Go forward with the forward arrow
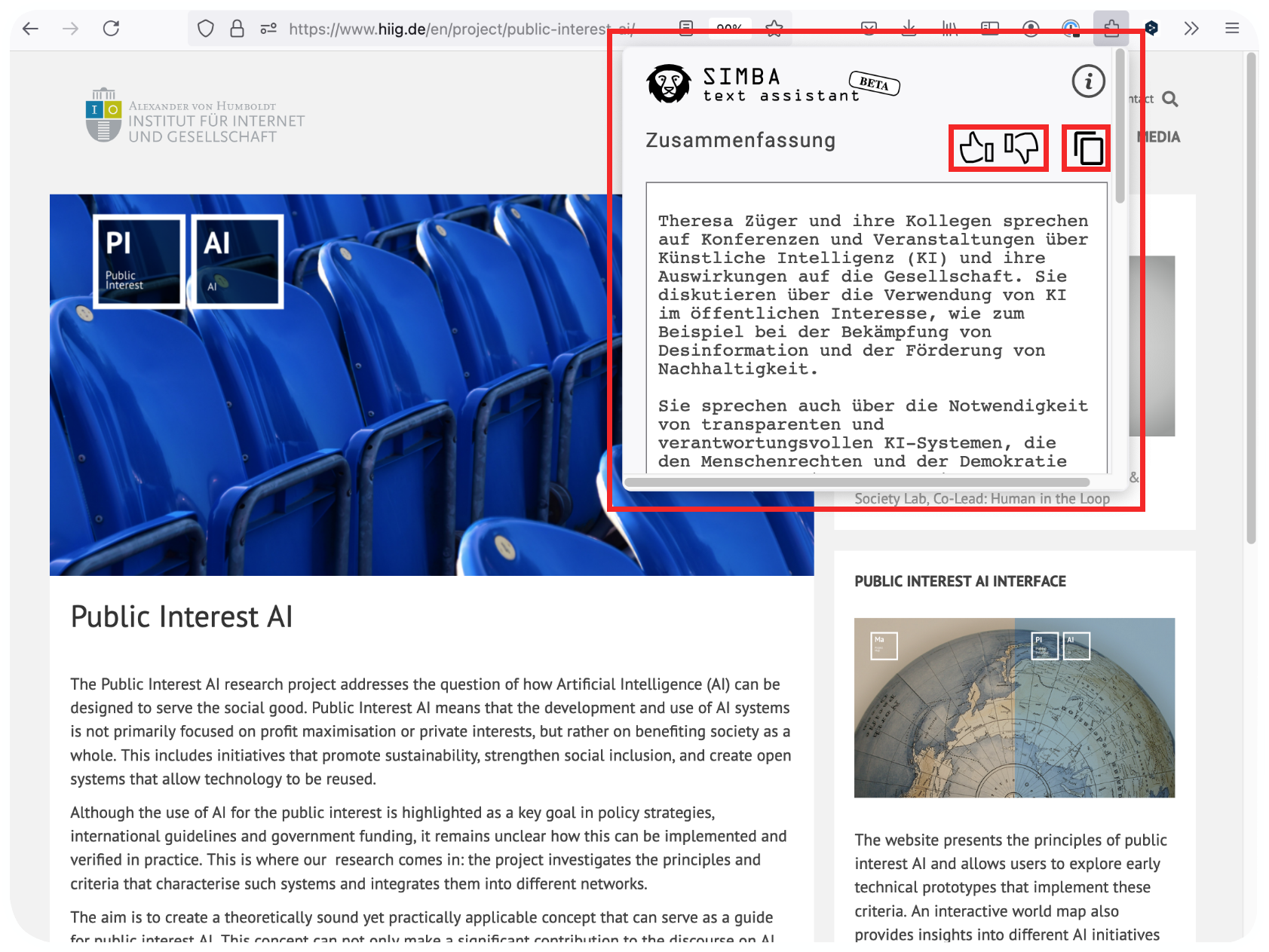The height and width of the screenshot is (952, 1269). 70,29
